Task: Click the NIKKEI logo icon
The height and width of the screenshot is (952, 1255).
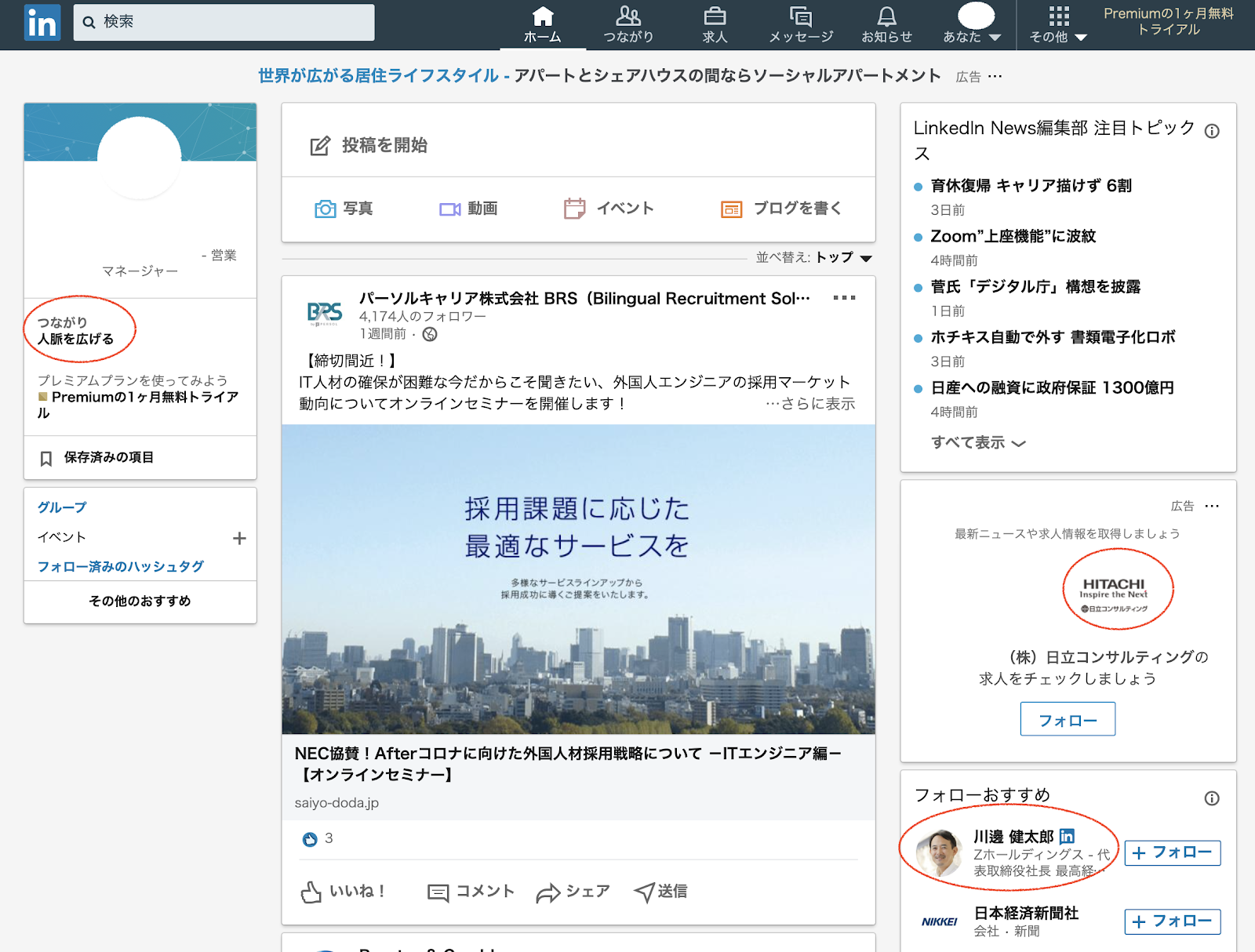Action: point(939,921)
